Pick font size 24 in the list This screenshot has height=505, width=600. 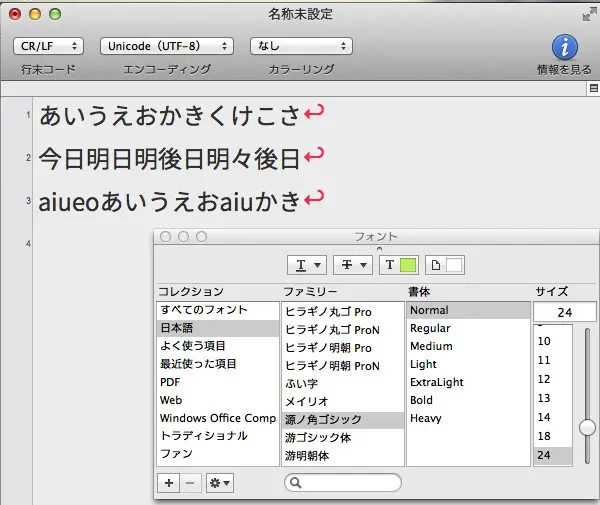point(553,455)
